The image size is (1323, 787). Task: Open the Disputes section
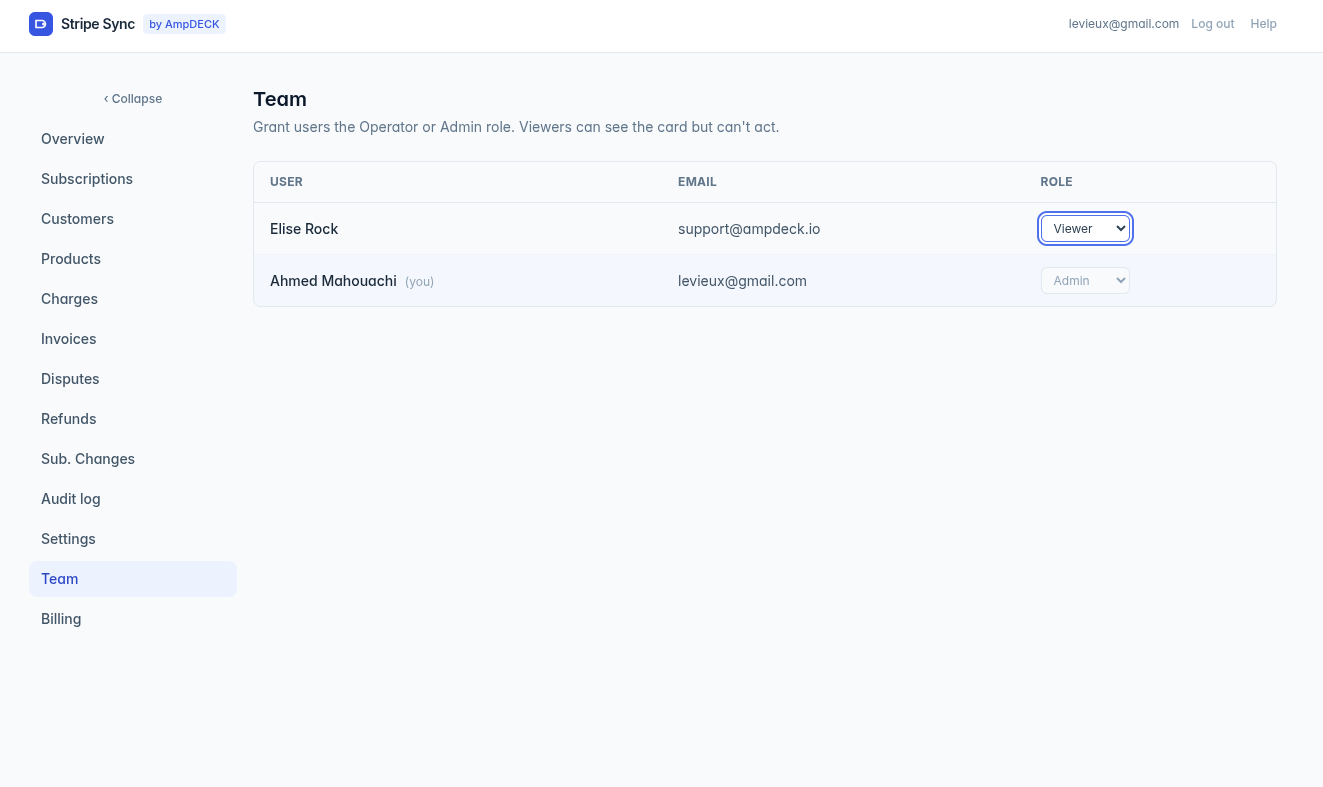click(x=133, y=379)
